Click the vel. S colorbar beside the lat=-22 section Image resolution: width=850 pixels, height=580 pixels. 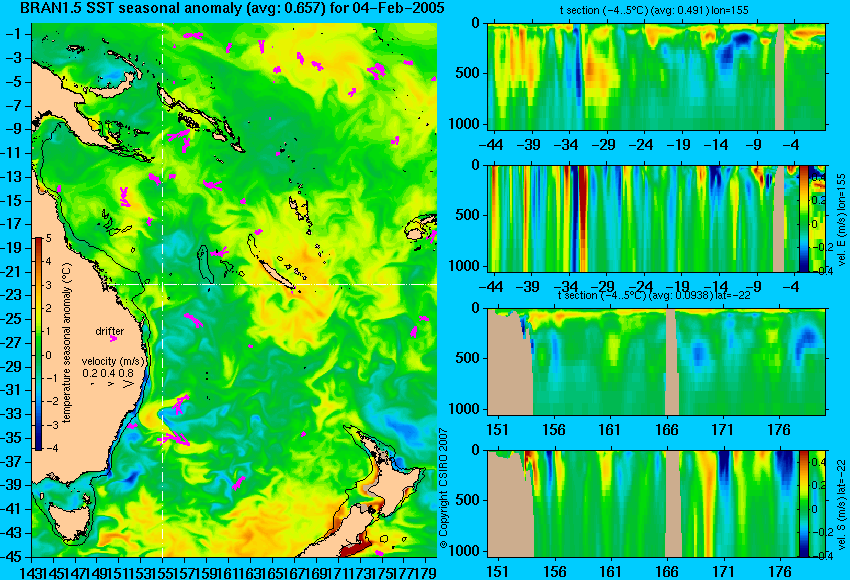coord(804,503)
